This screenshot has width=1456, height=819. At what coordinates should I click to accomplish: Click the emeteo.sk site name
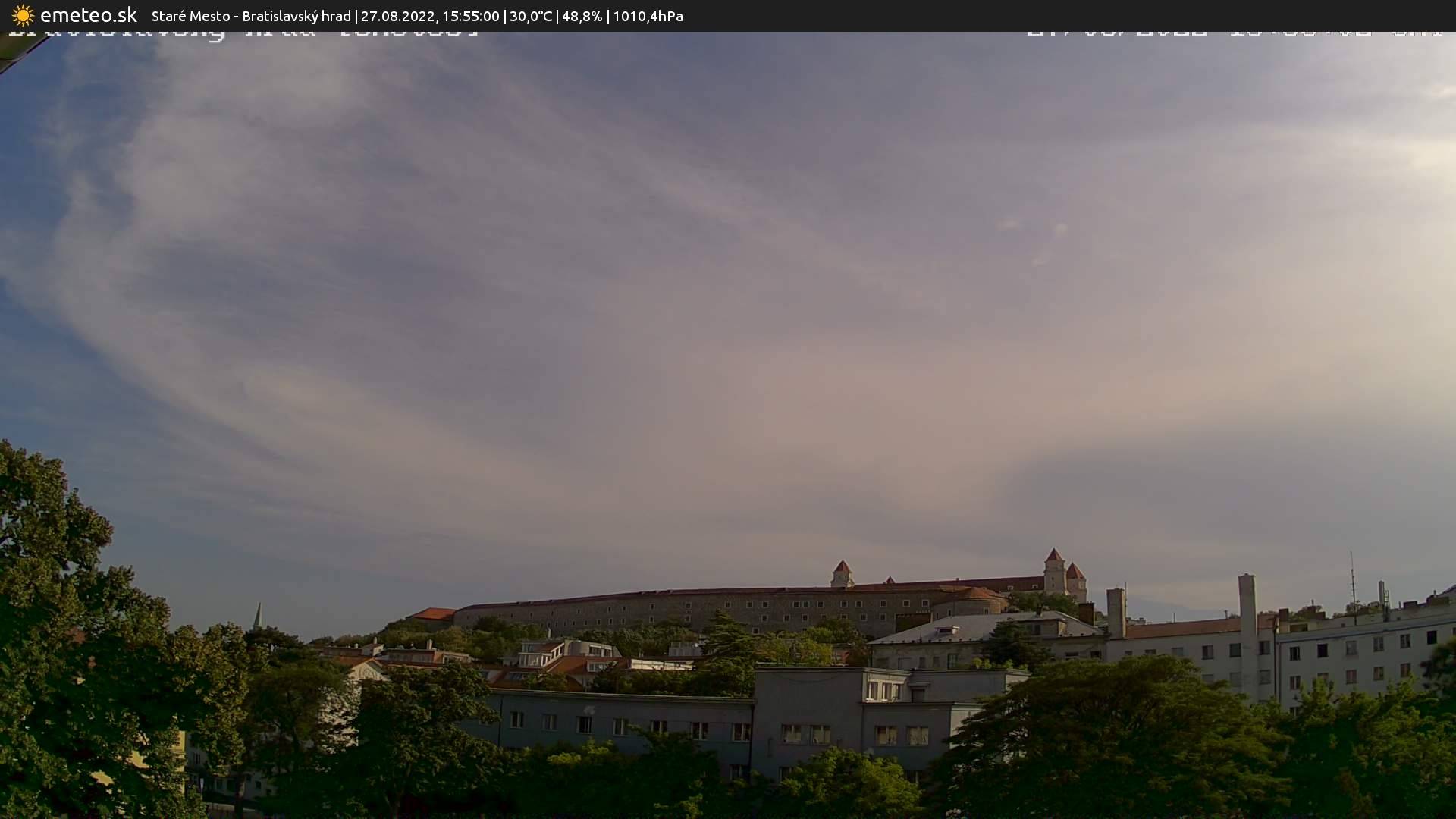[x=89, y=16]
